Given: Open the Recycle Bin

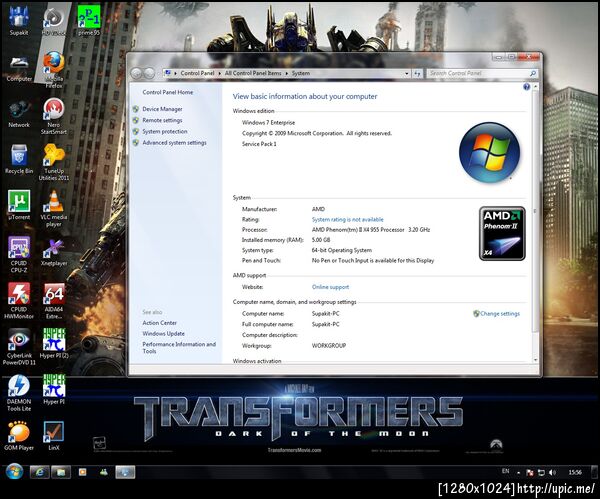Looking at the screenshot, I should tap(19, 159).
